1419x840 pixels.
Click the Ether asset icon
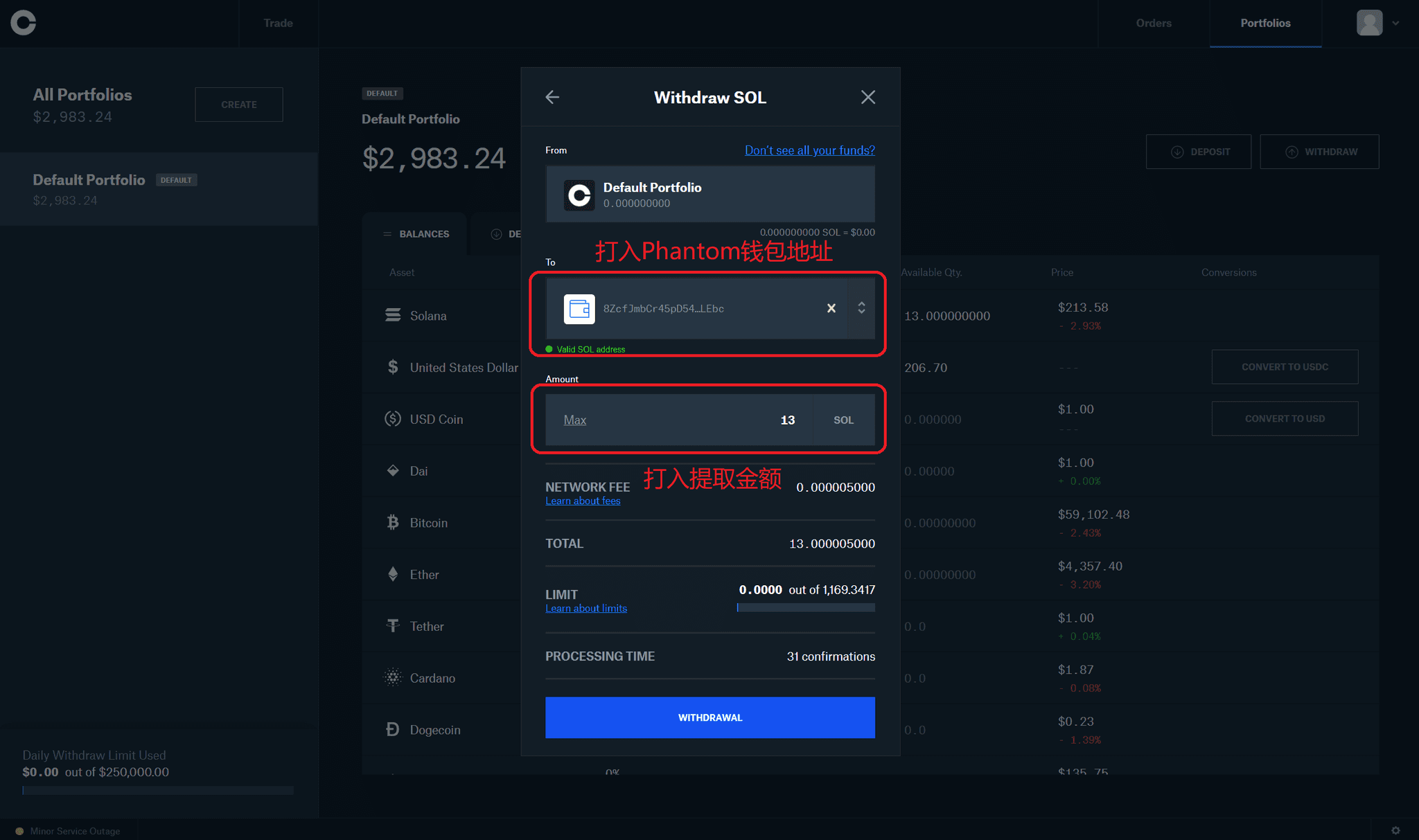tap(393, 574)
